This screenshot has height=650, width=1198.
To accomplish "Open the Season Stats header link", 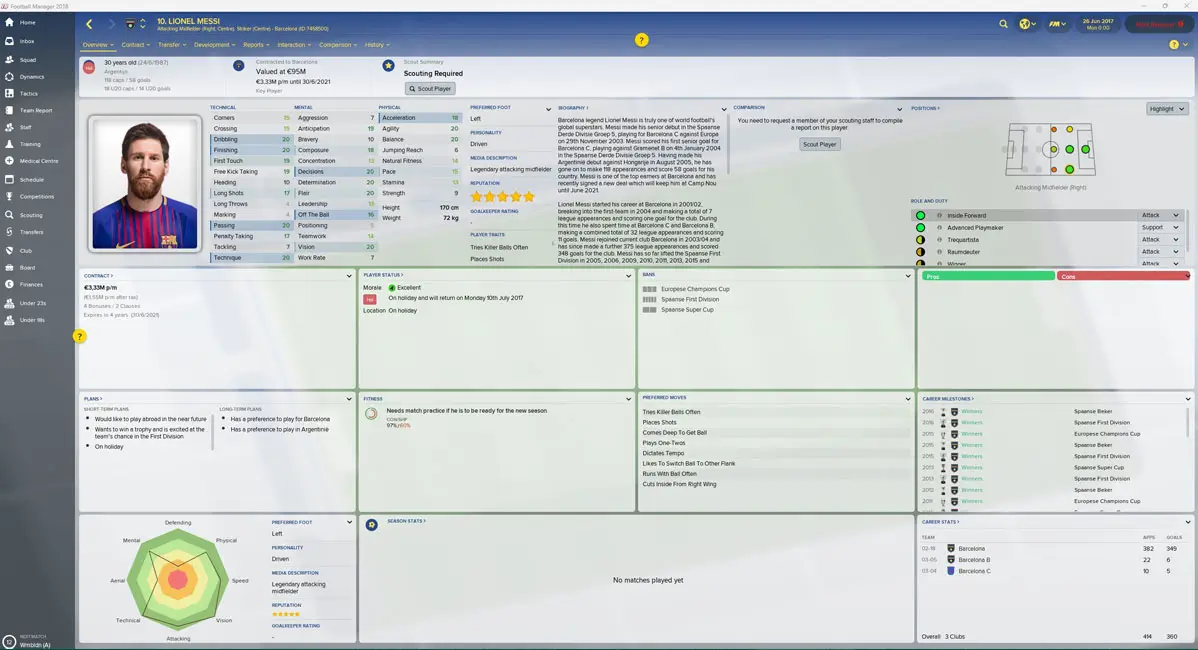I will pyautogui.click(x=406, y=521).
